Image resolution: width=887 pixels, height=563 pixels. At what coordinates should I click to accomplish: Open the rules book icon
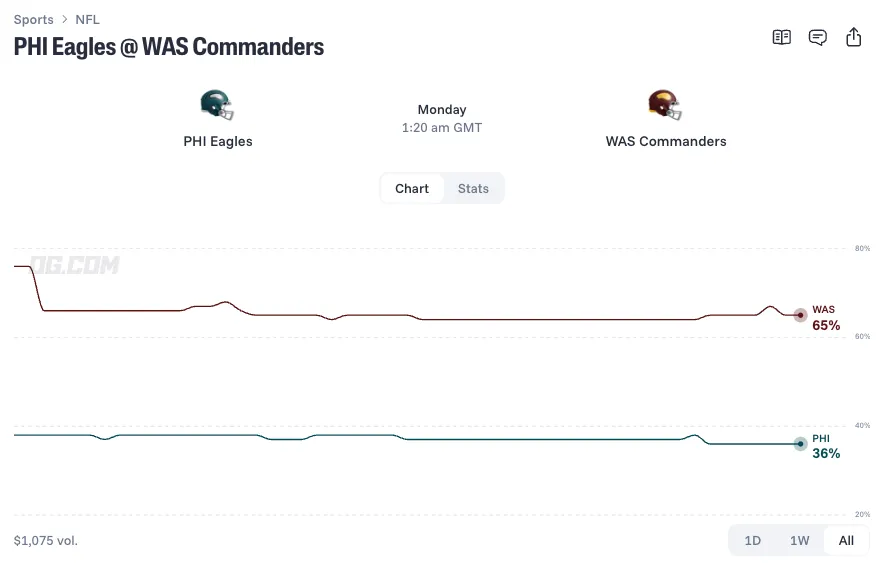coord(781,37)
